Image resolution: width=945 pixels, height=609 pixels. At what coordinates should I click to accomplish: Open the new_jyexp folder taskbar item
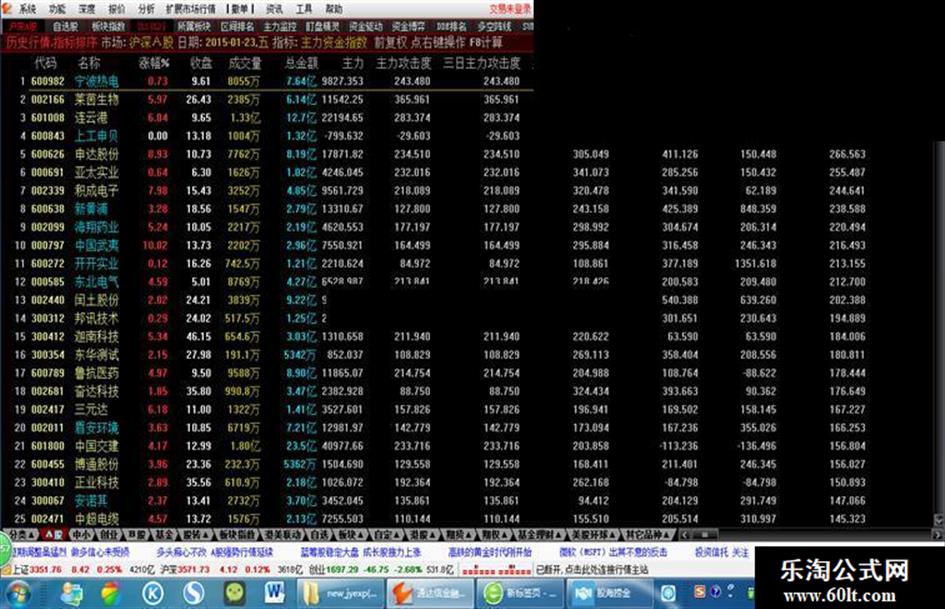[x=341, y=594]
